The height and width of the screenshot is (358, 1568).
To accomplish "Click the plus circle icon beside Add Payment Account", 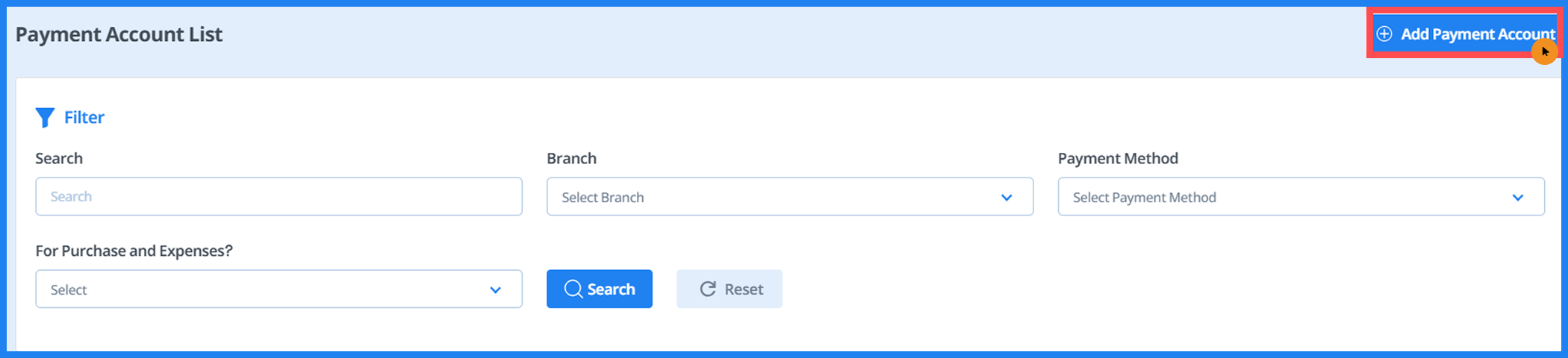I will pyautogui.click(x=1384, y=34).
